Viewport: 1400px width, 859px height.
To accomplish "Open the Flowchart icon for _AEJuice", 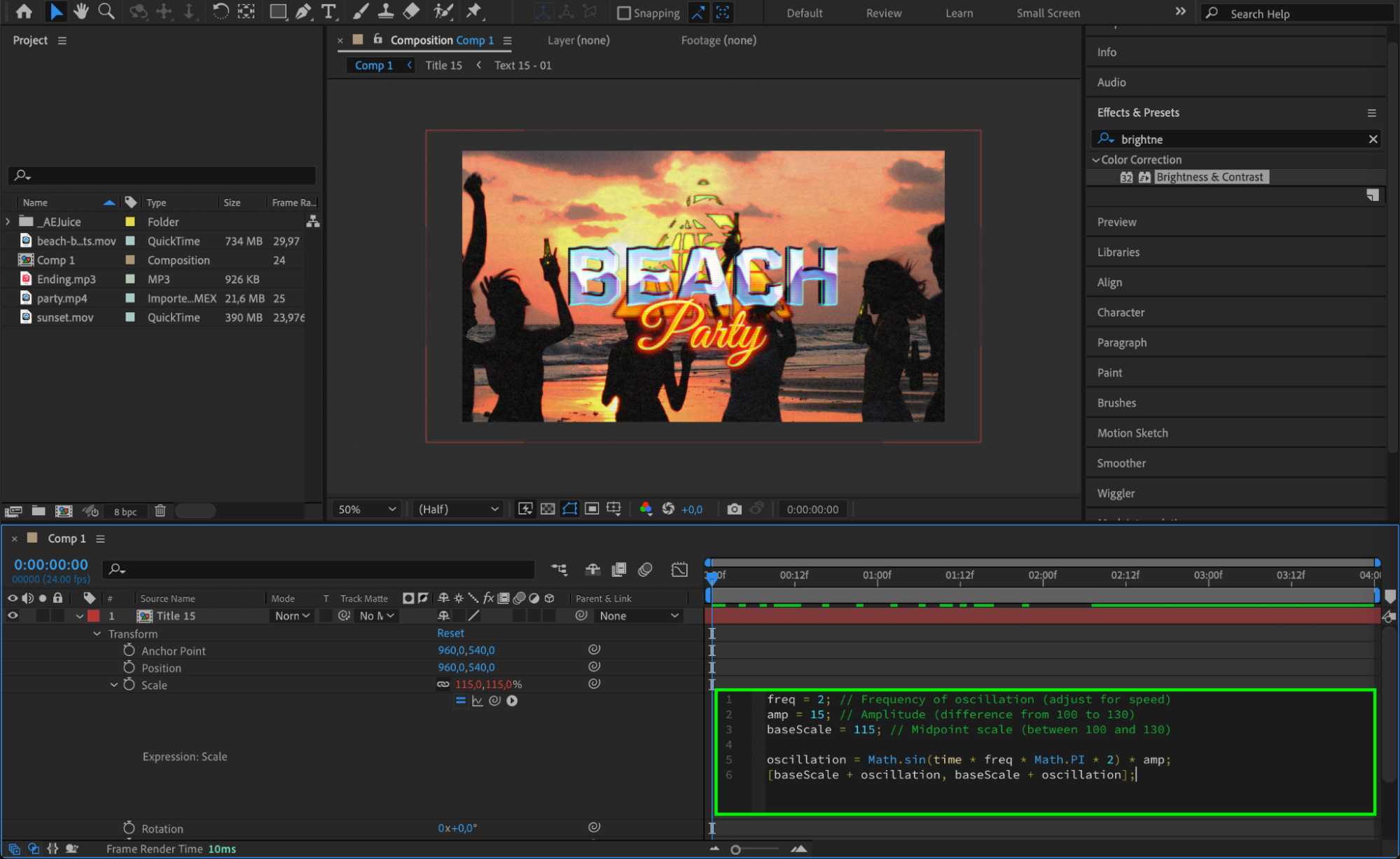I will (x=313, y=222).
